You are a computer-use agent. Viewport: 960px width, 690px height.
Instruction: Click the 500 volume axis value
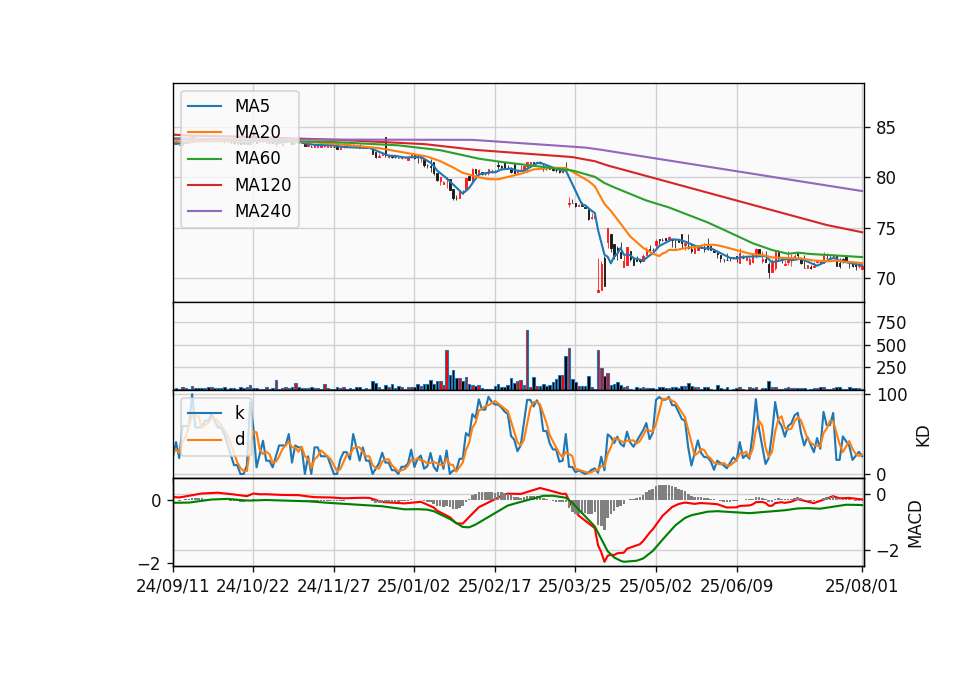tap(891, 346)
